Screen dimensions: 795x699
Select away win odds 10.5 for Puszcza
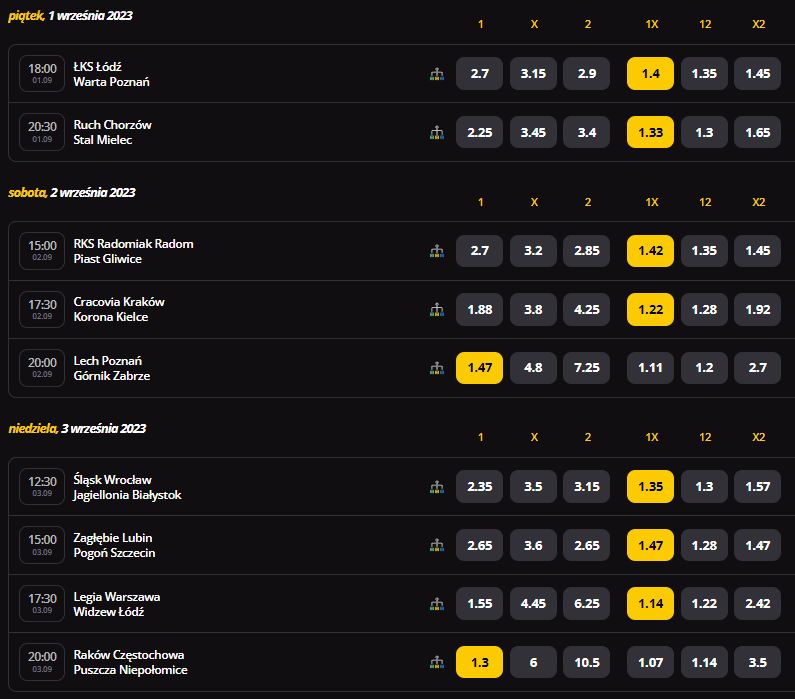click(587, 662)
